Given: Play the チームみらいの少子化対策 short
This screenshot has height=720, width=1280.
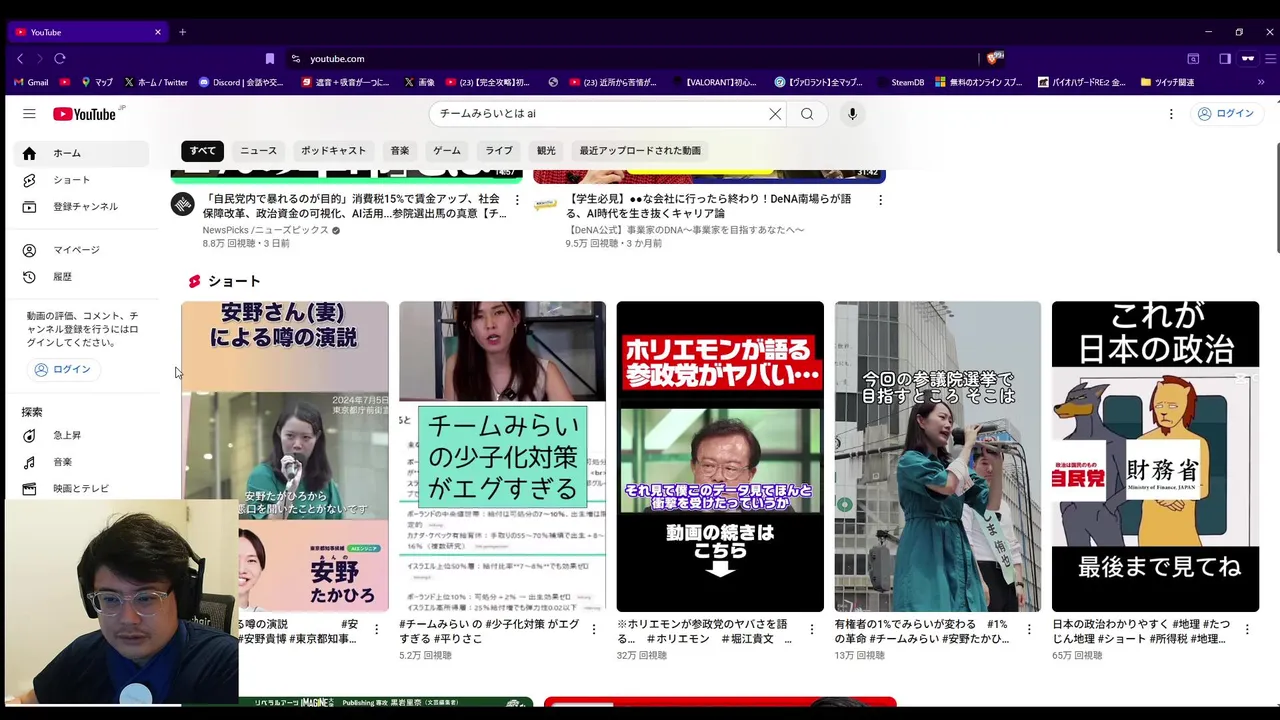Looking at the screenshot, I should click(502, 456).
